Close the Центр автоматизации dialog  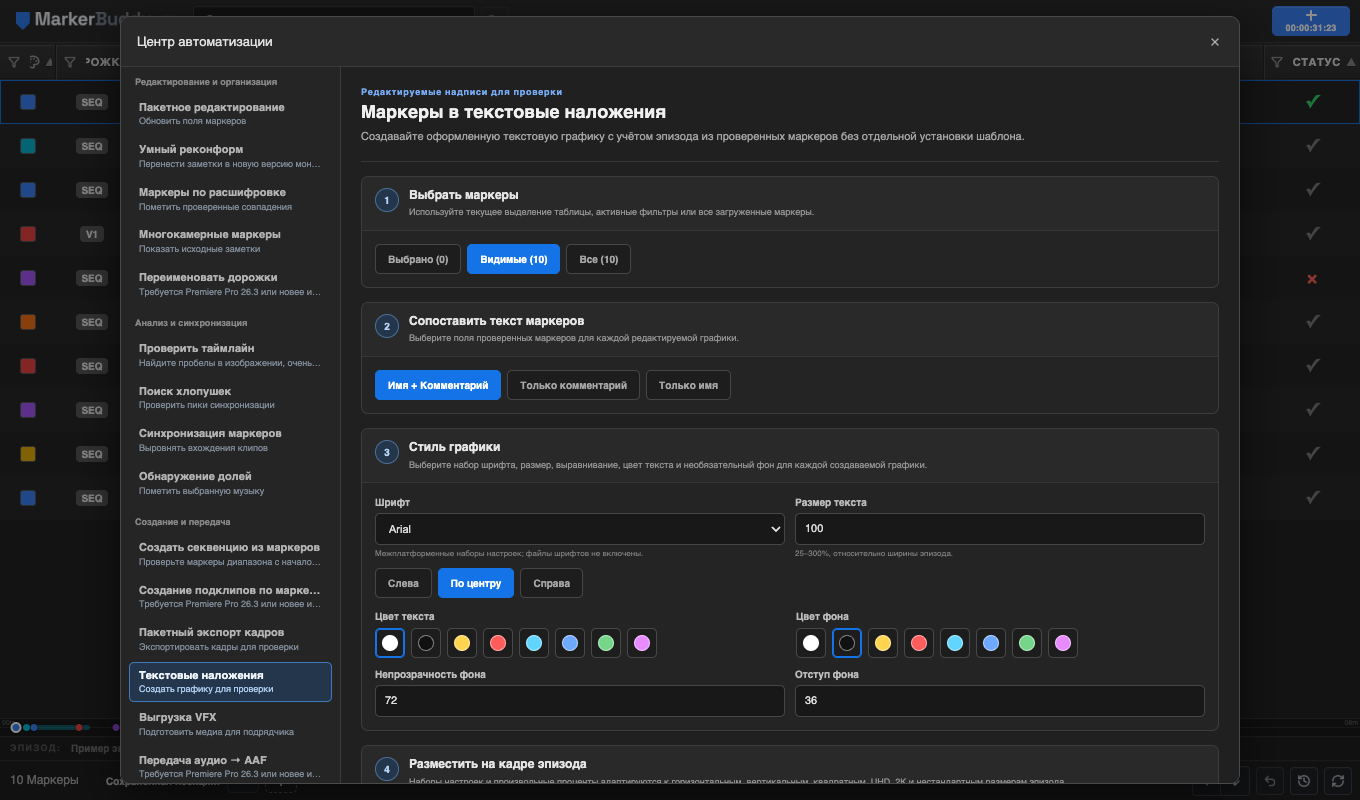[1215, 42]
